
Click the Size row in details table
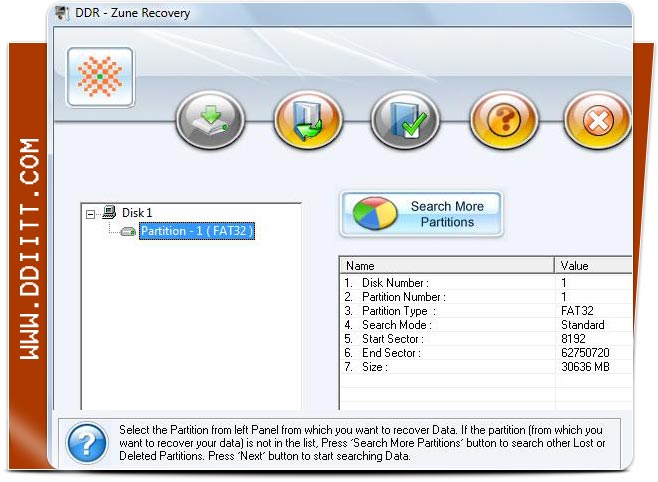coord(446,367)
